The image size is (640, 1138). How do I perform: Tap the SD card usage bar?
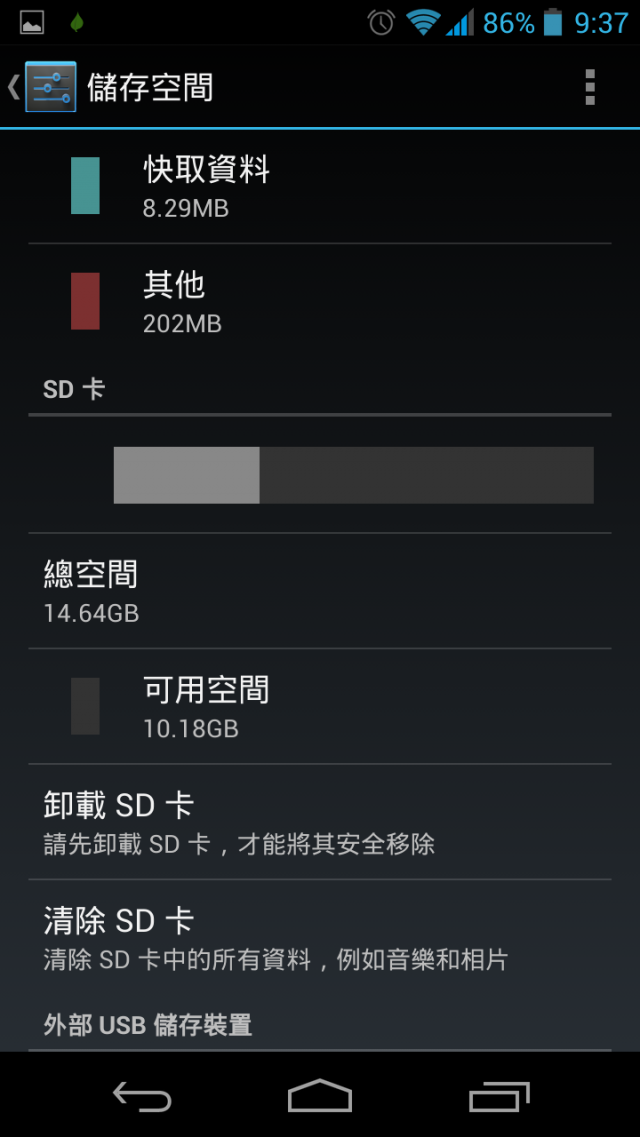pyautogui.click(x=353, y=475)
